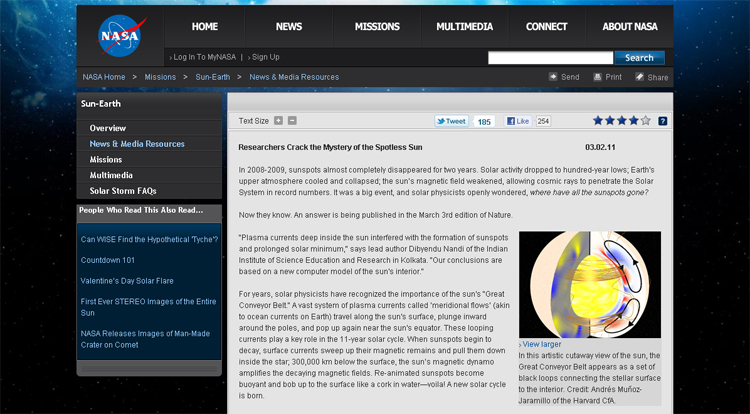The image size is (750, 414).
Task: Click the Tweet button
Action: click(x=451, y=121)
